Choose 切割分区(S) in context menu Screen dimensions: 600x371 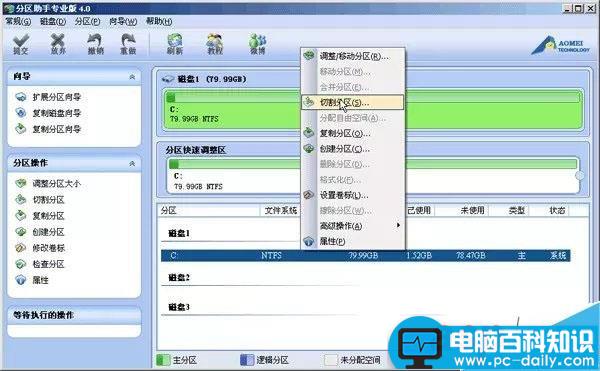tap(352, 103)
